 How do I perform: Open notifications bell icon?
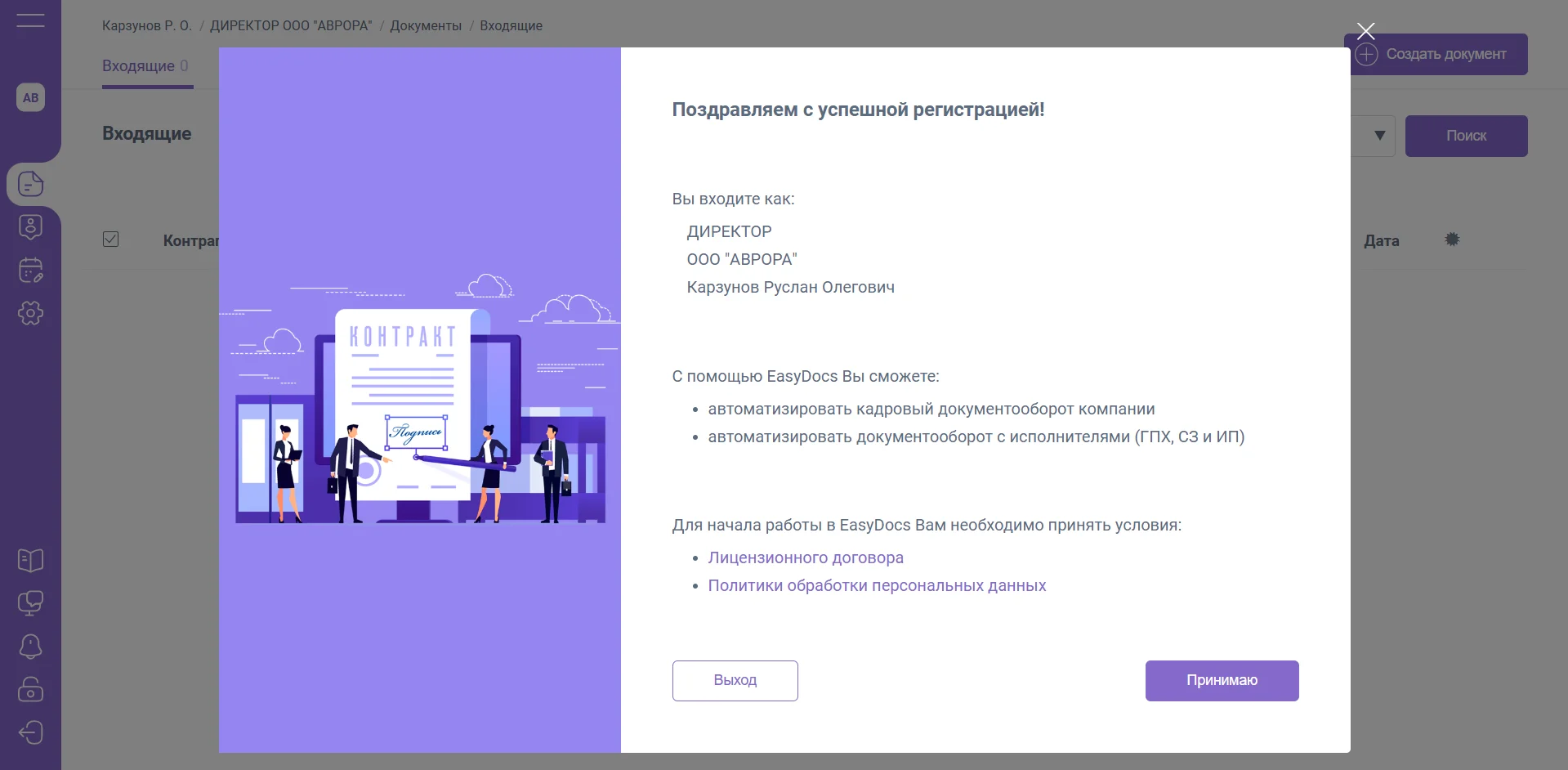[30, 647]
